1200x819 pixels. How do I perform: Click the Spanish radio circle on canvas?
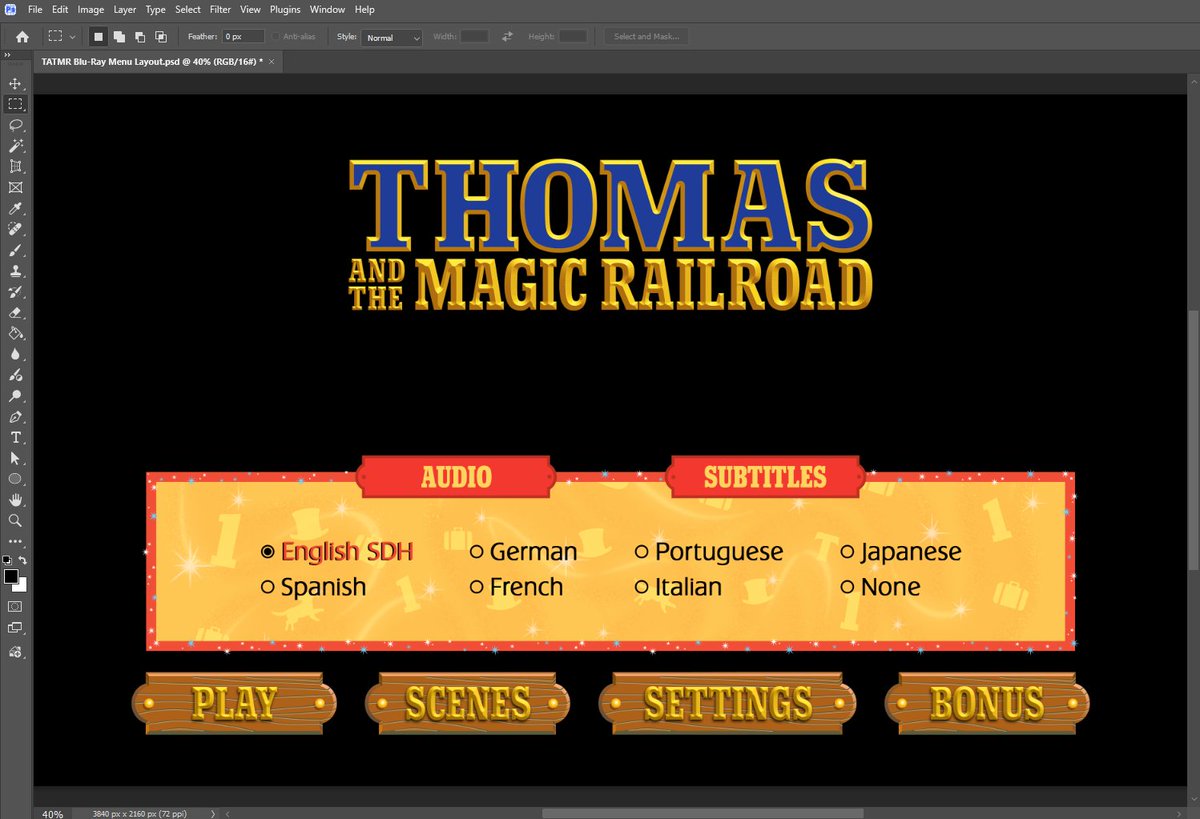pyautogui.click(x=267, y=587)
